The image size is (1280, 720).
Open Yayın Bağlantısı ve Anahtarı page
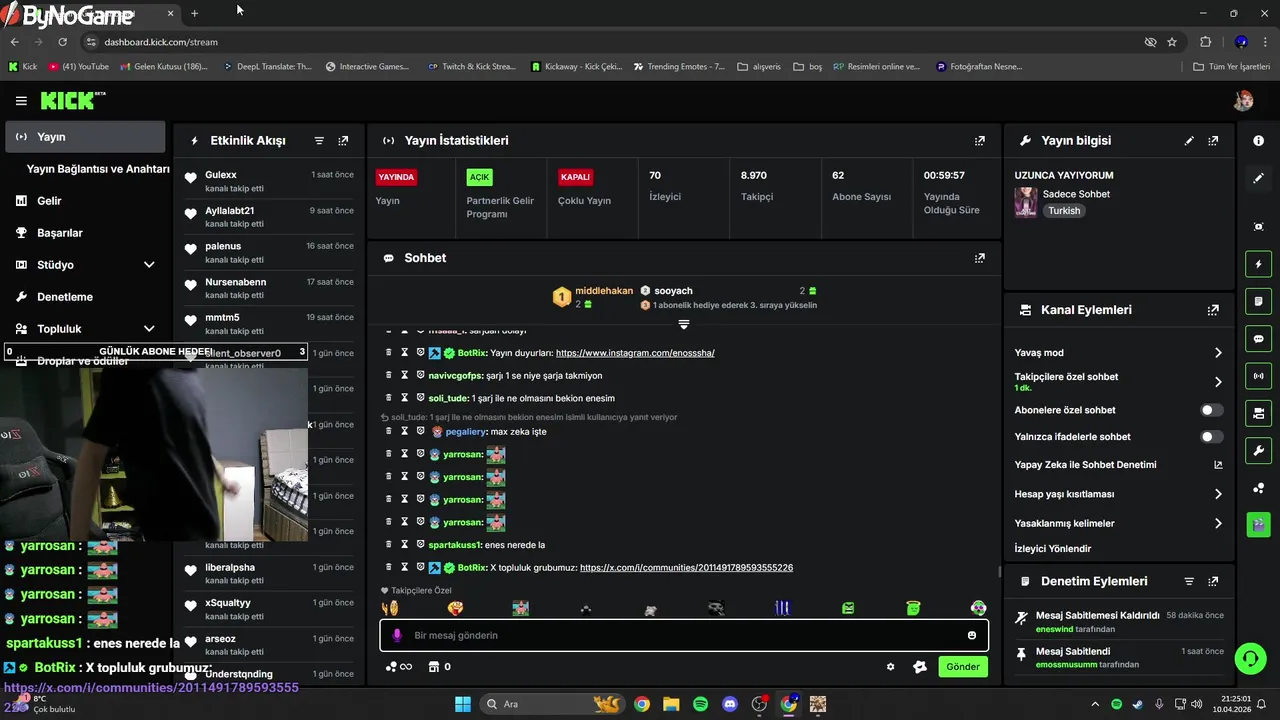(98, 169)
